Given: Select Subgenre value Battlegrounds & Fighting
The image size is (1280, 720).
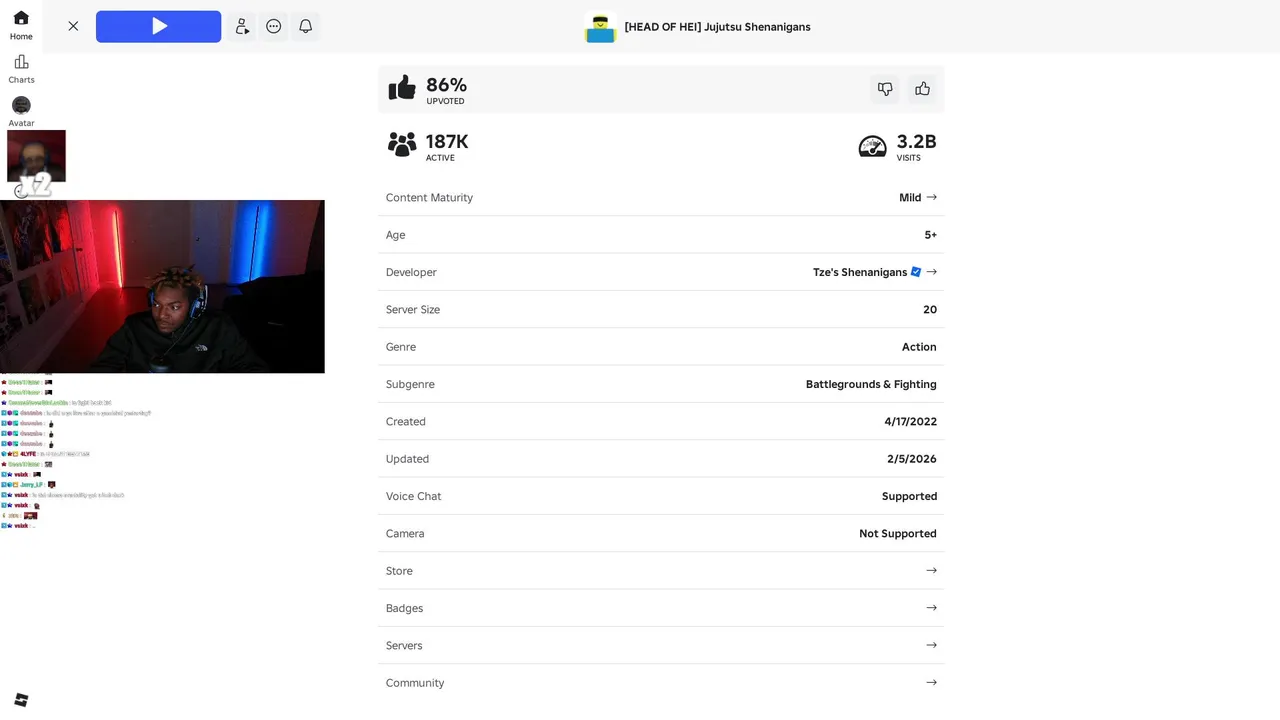Looking at the screenshot, I should click(871, 384).
